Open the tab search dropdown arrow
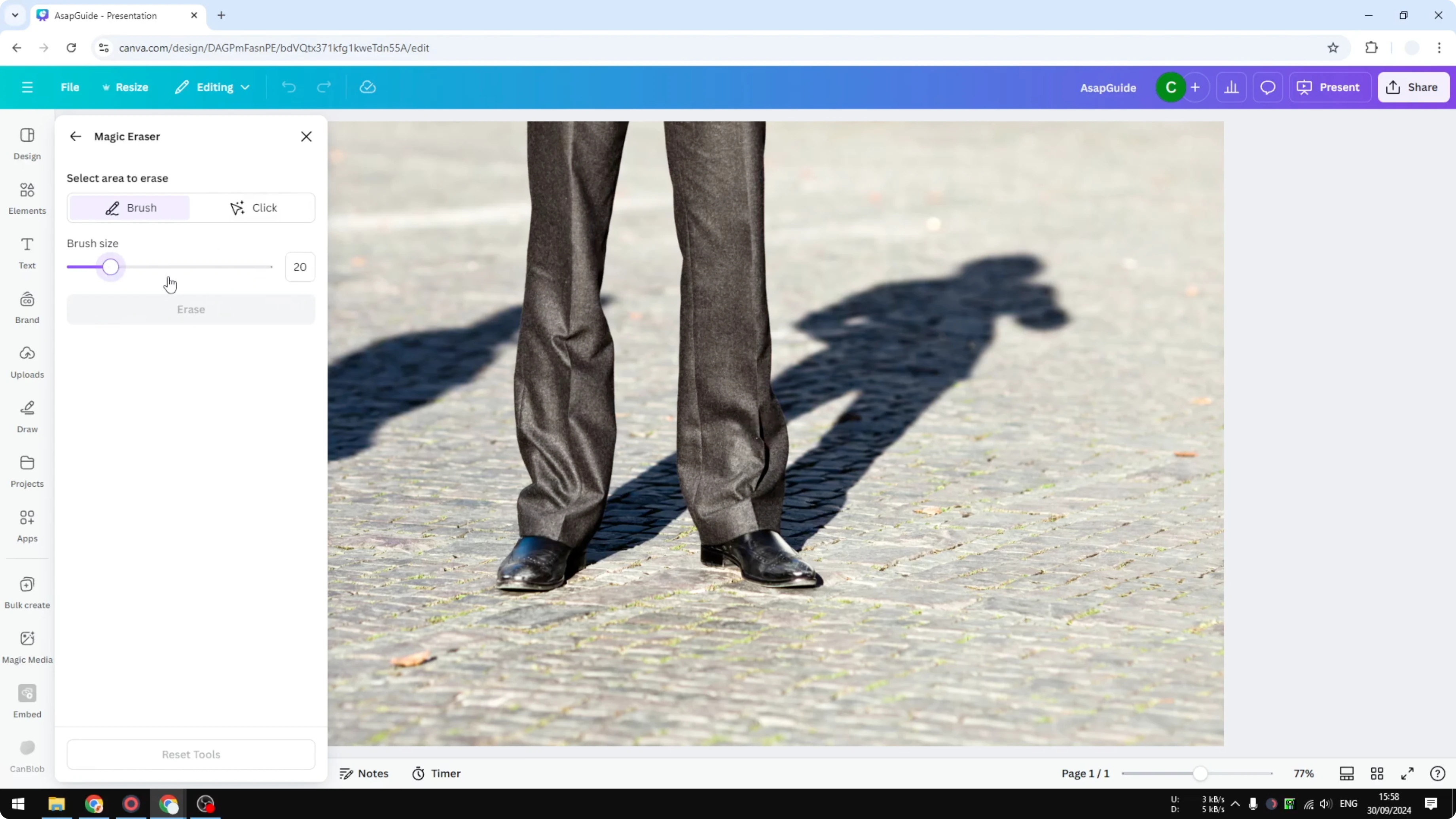Viewport: 1456px width, 819px height. pyautogui.click(x=15, y=16)
